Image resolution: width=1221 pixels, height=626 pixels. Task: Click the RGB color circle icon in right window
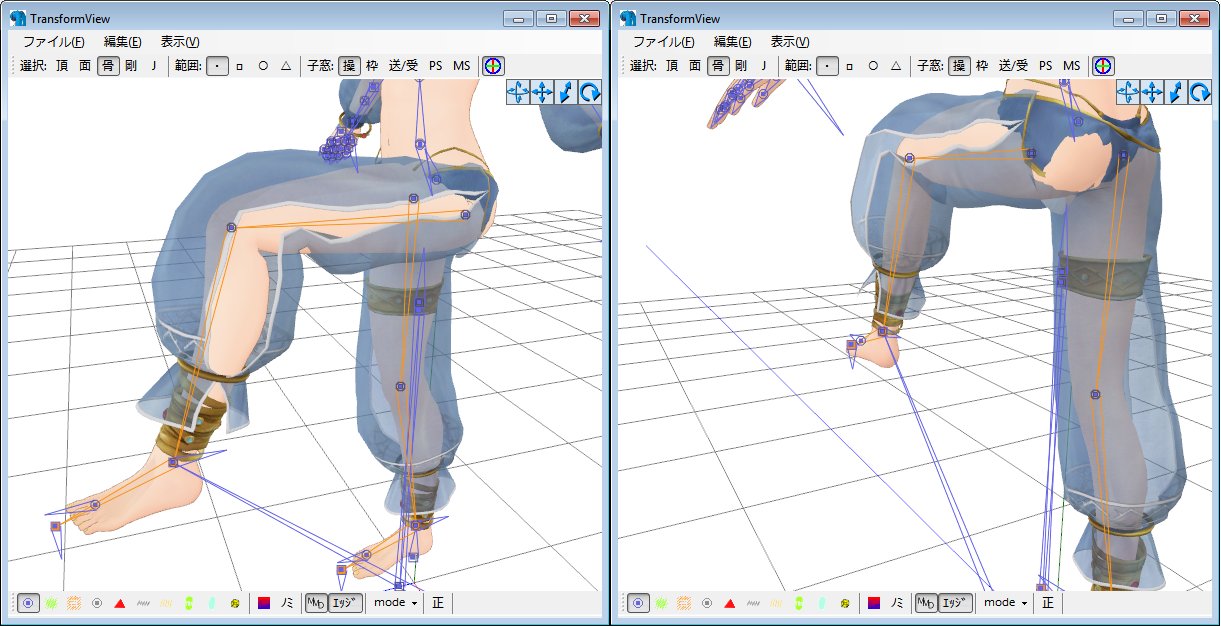tap(1103, 66)
